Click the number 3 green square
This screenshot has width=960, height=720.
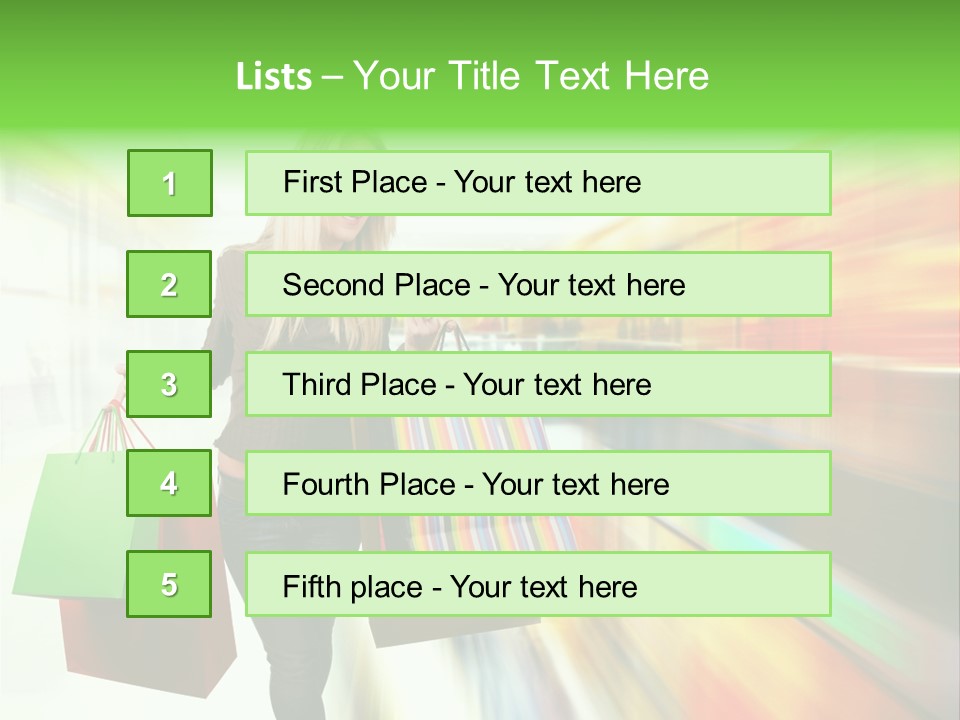coord(170,384)
